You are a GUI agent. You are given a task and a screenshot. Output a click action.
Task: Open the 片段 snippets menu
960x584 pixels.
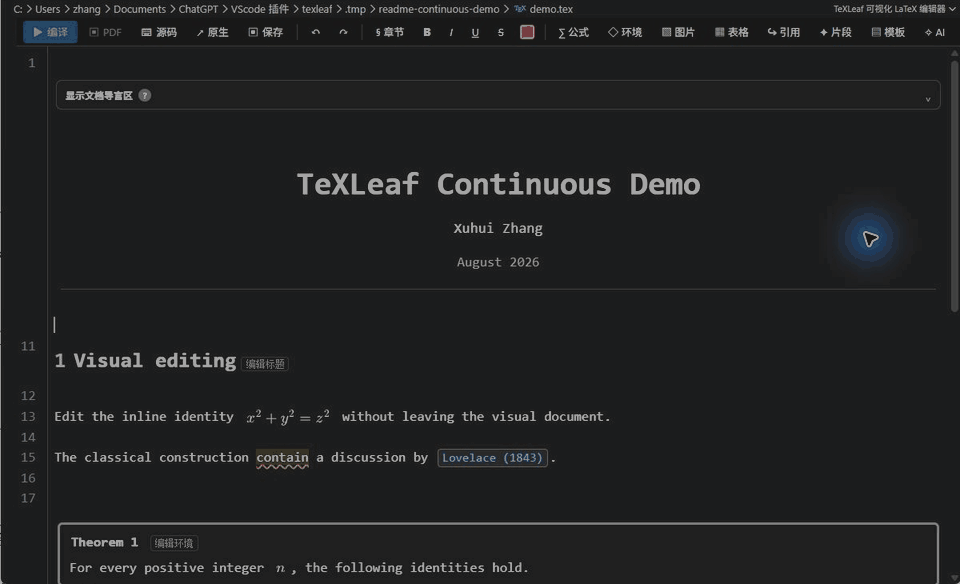click(x=836, y=32)
